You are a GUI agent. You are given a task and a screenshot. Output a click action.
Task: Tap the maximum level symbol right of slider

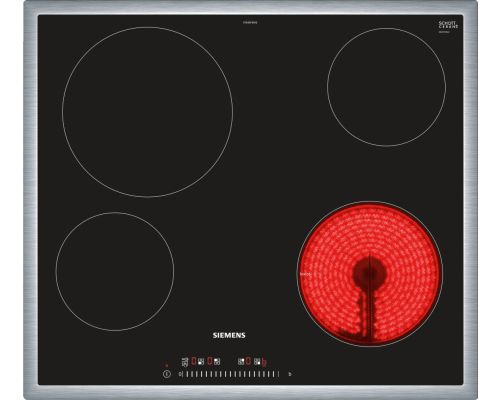pyautogui.click(x=290, y=374)
